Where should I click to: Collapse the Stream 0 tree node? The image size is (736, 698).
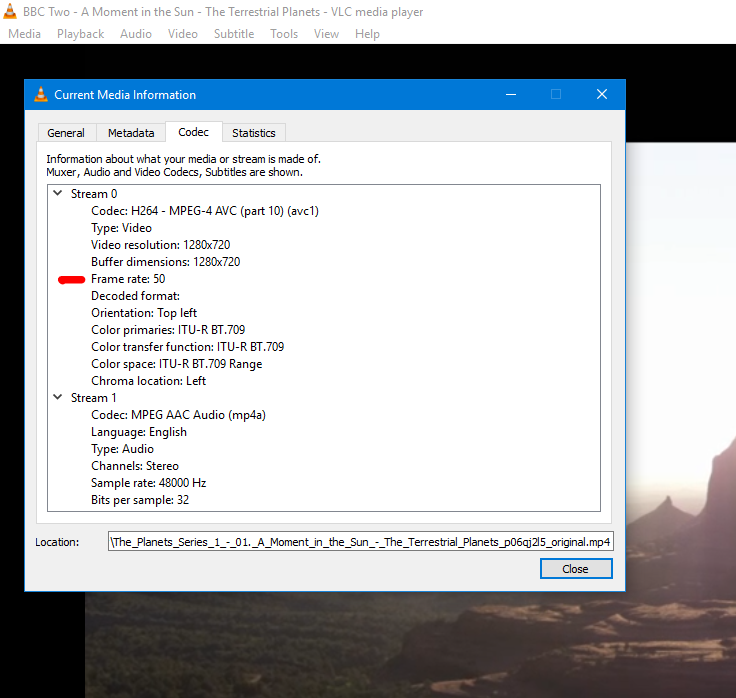(57, 194)
